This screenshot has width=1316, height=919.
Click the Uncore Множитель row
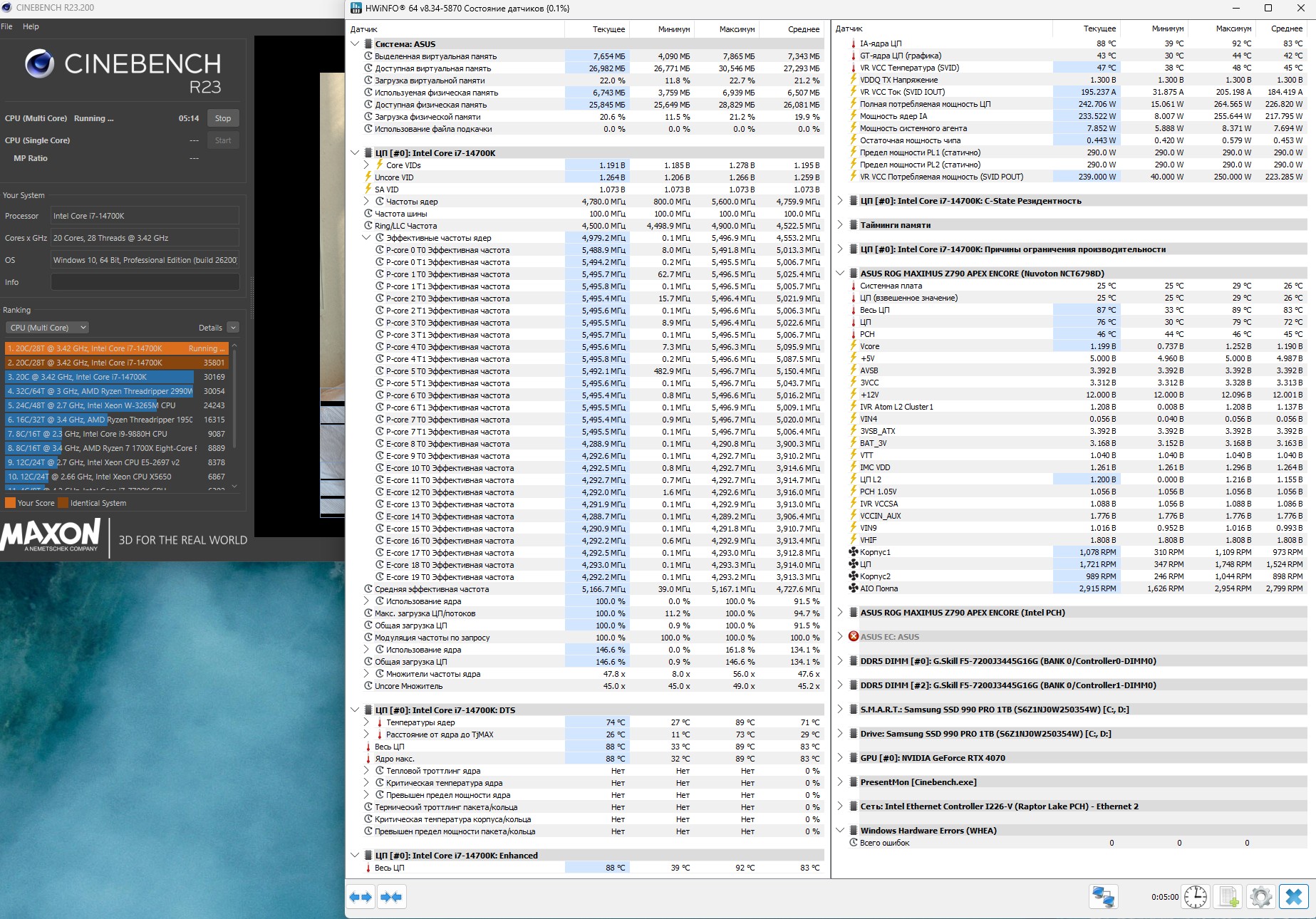pos(586,686)
